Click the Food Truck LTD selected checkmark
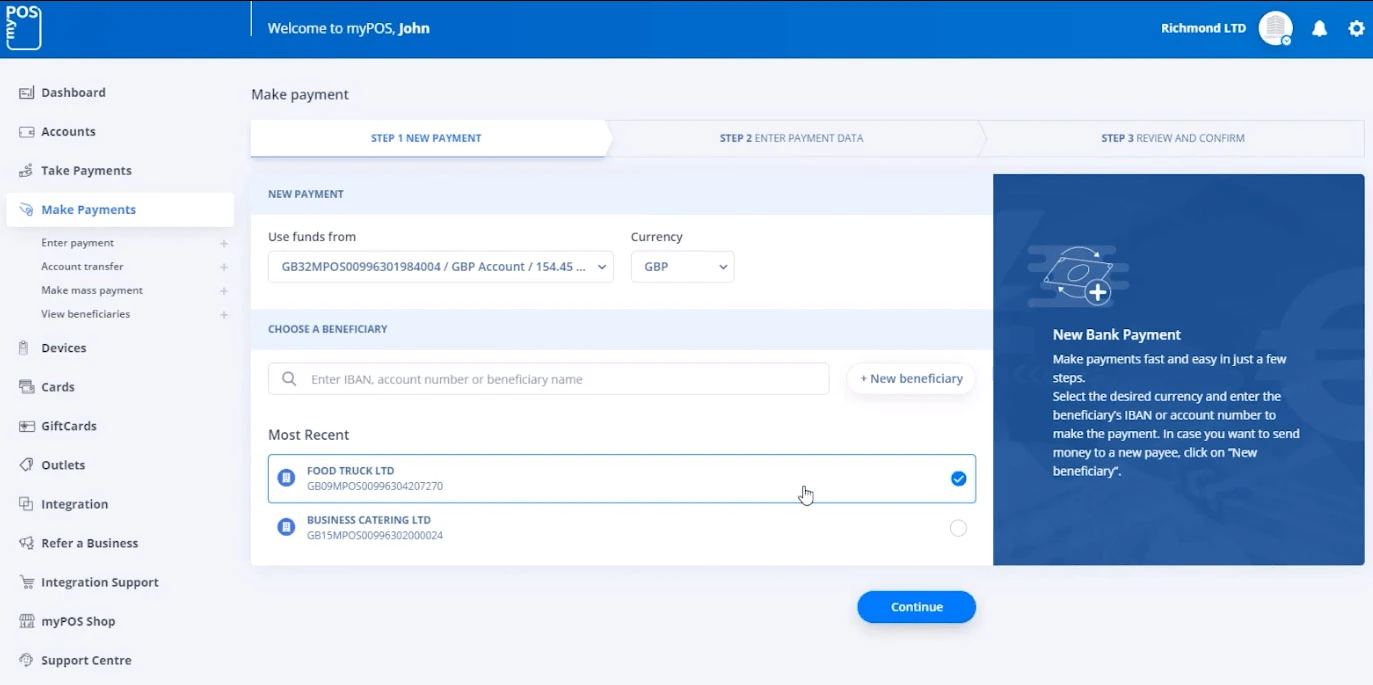 [x=958, y=479]
